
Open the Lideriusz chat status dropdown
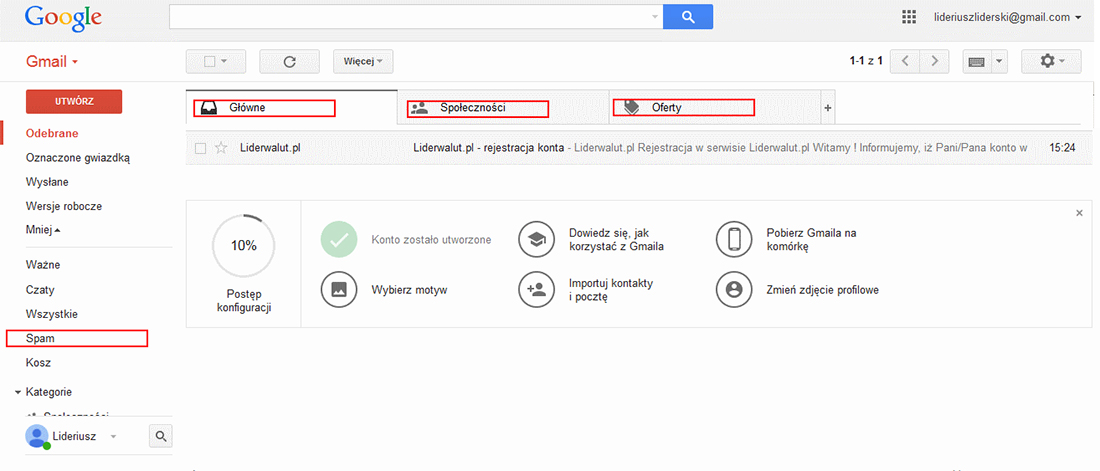(x=114, y=437)
